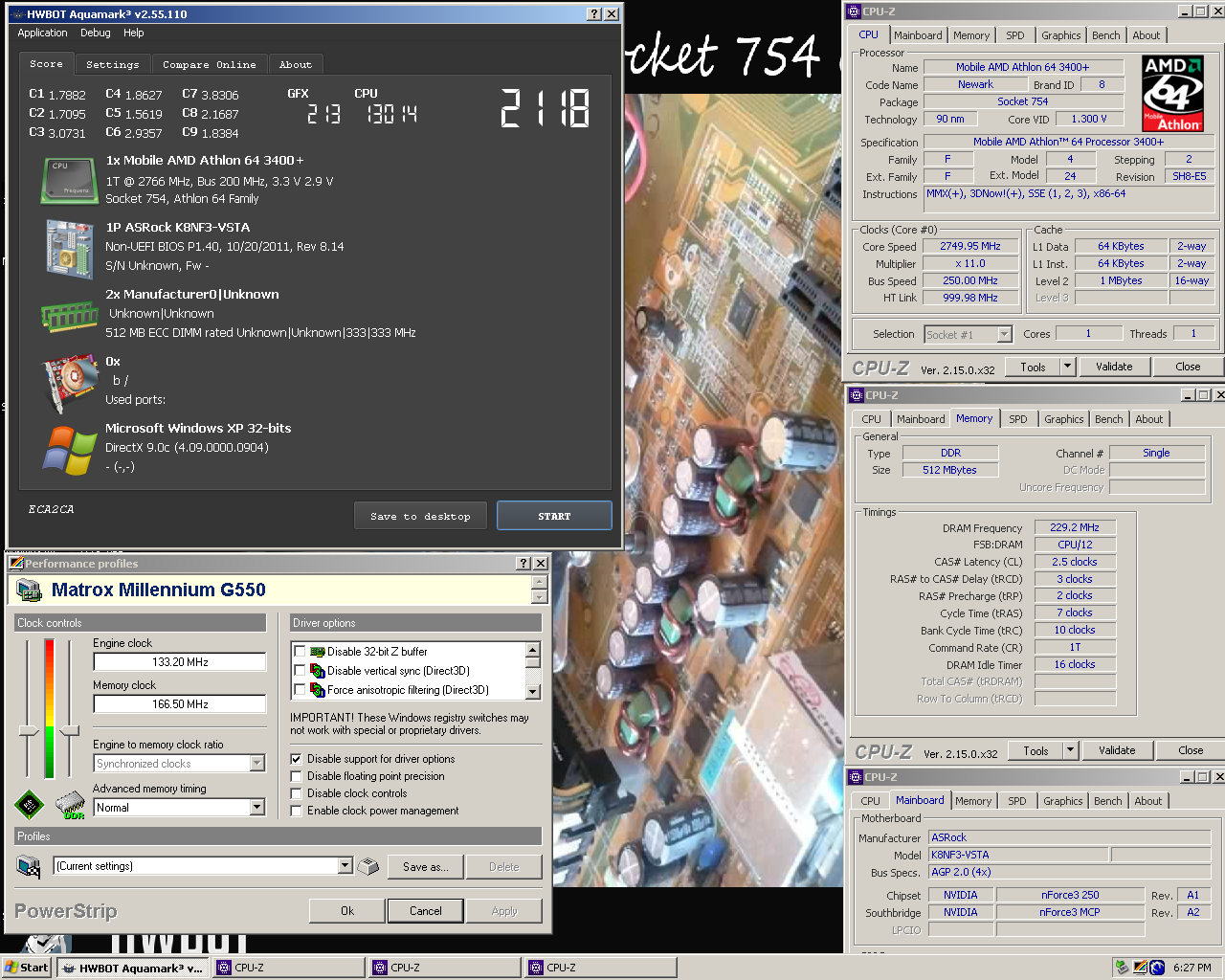
Task: Click the START benchmark button
Action: coord(554,516)
